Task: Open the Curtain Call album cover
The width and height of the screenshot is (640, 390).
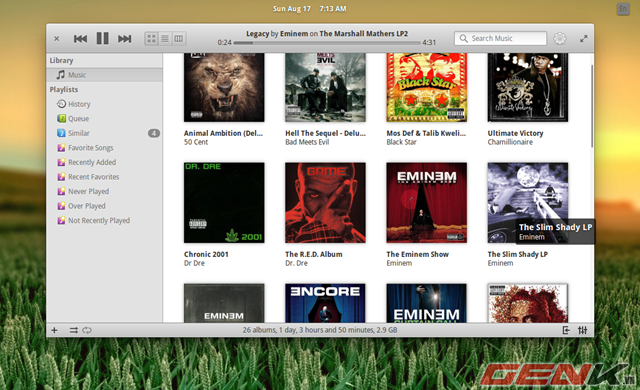Action: tap(427, 303)
